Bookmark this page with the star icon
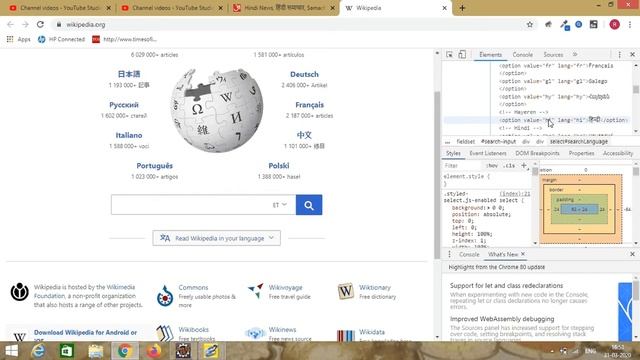Viewport: 640px width, 360px height. (x=529, y=24)
